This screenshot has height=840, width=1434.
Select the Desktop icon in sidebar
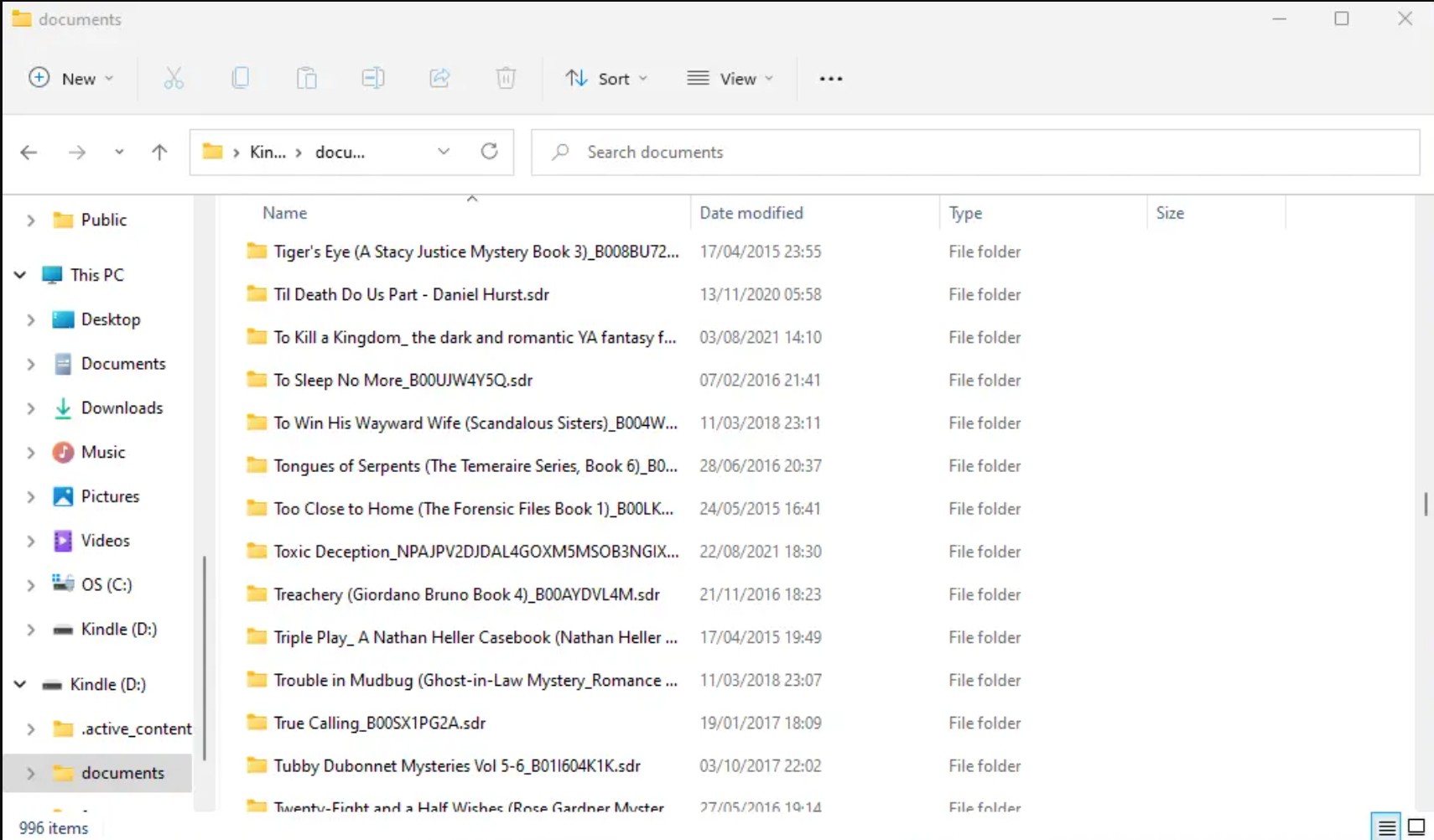[63, 320]
